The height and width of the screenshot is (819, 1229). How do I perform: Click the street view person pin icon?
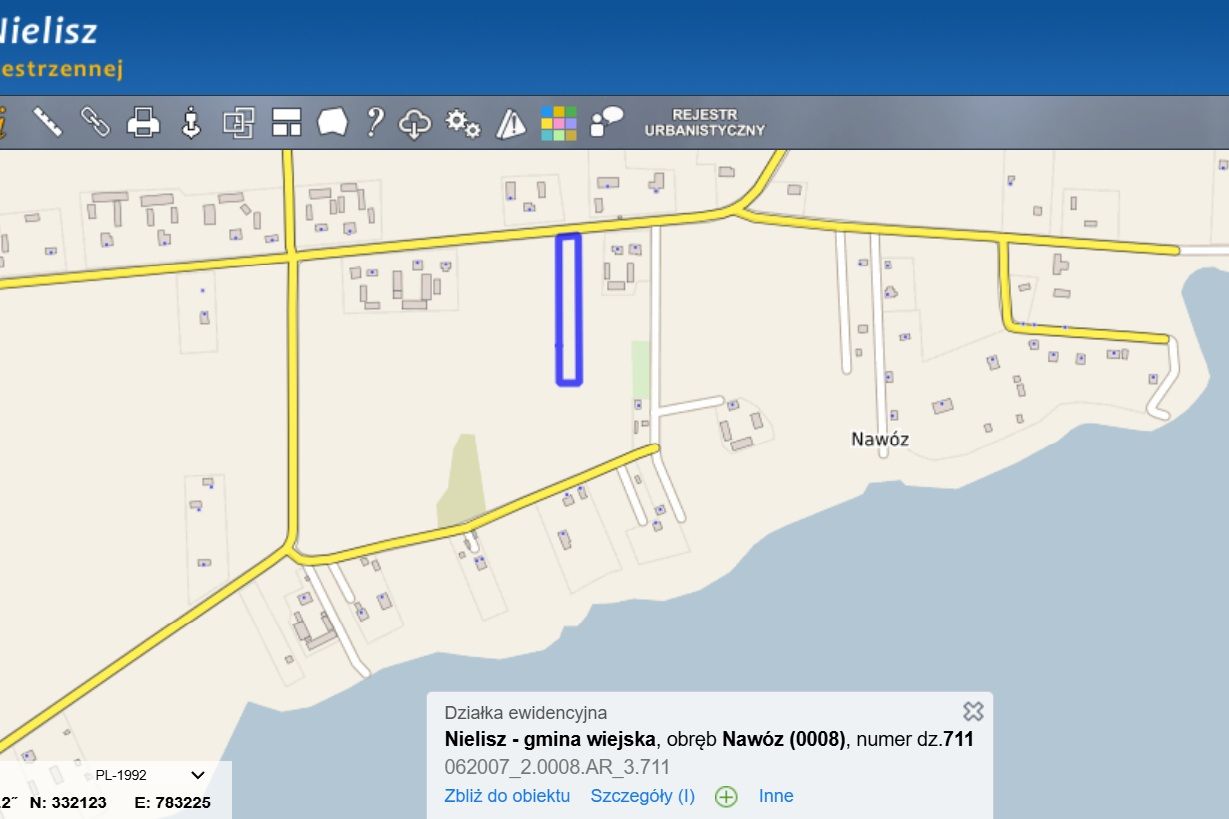[191, 122]
